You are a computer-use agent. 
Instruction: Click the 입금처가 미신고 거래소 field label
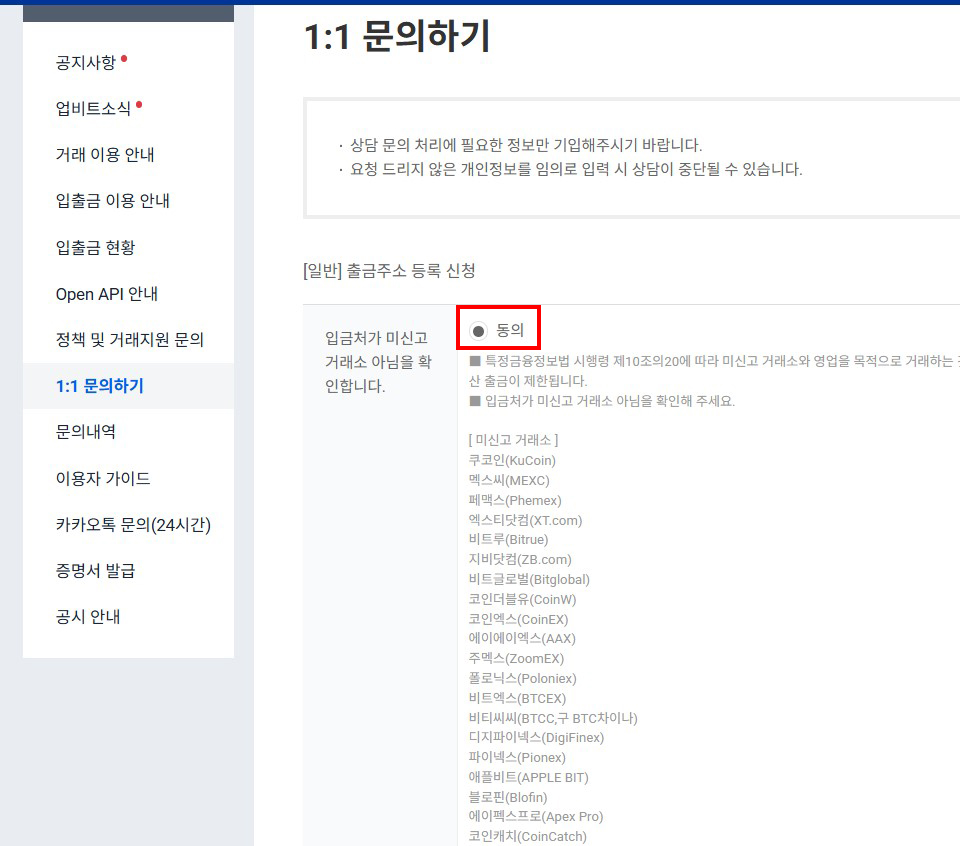[378, 362]
